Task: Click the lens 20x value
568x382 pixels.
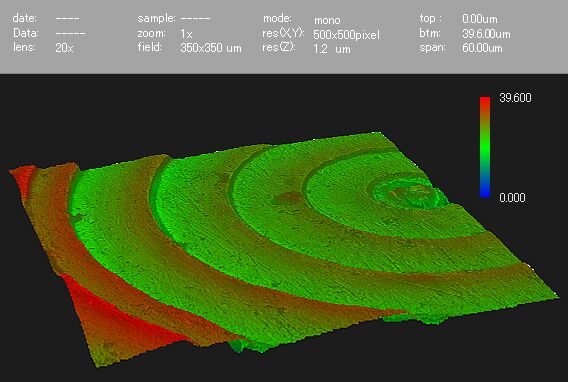Action: click(64, 48)
